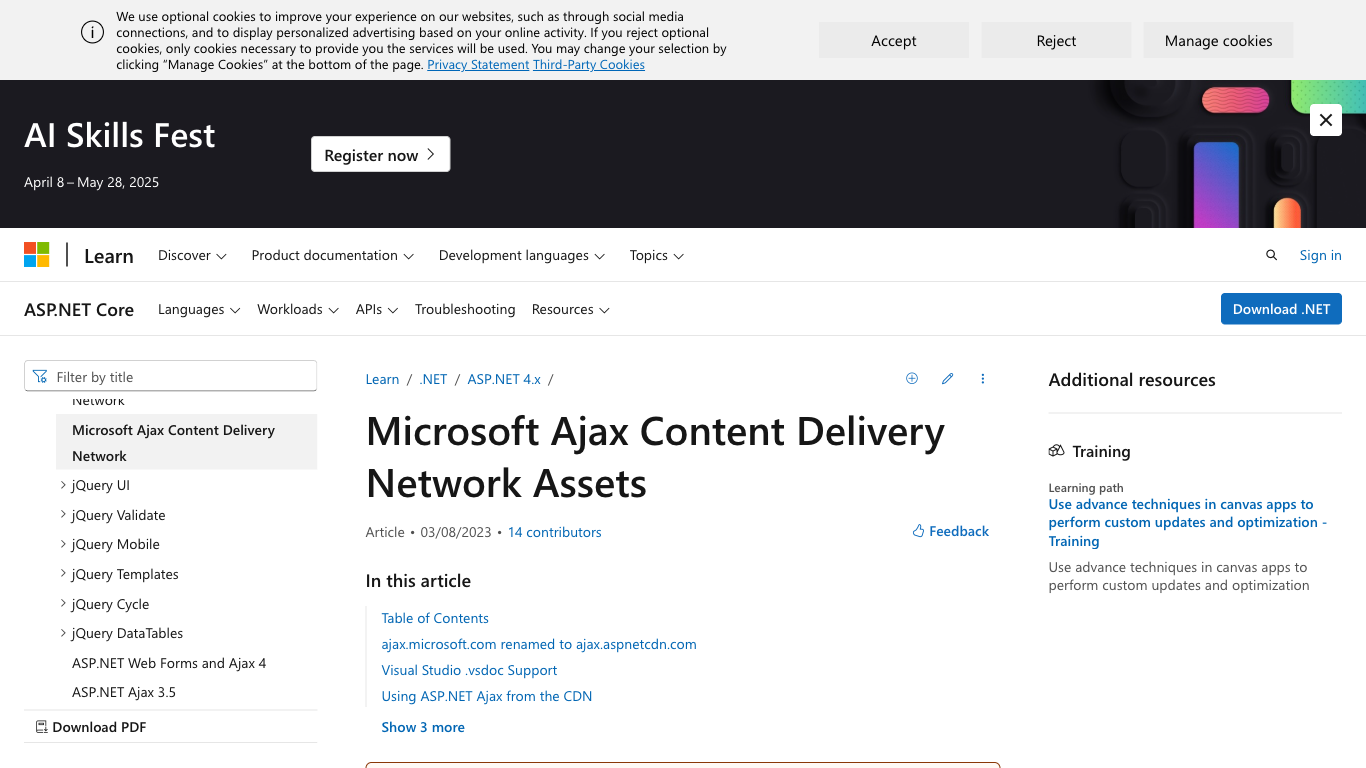Click the filter funnel icon
This screenshot has width=1366, height=768.
(40, 377)
